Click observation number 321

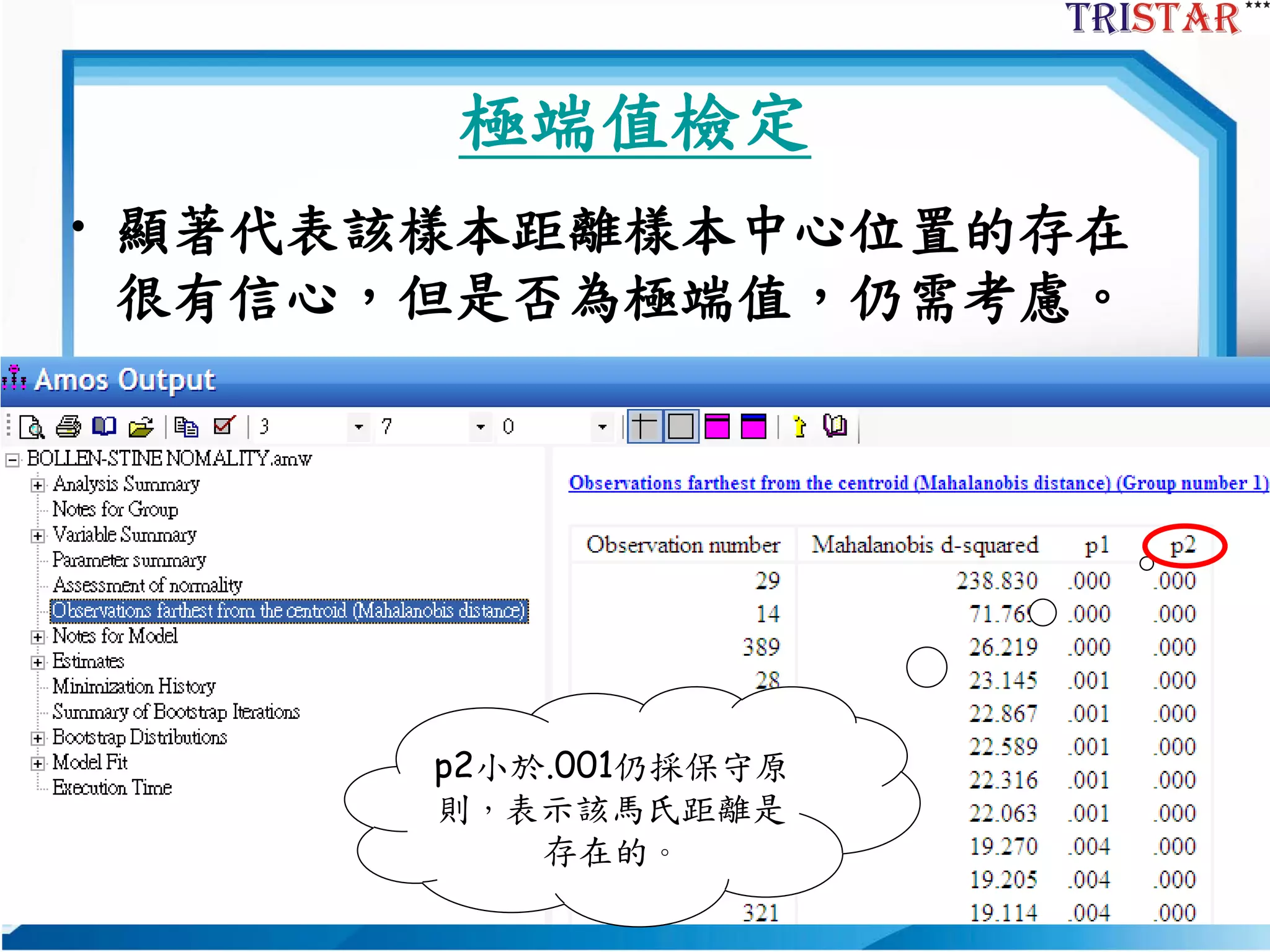click(761, 913)
